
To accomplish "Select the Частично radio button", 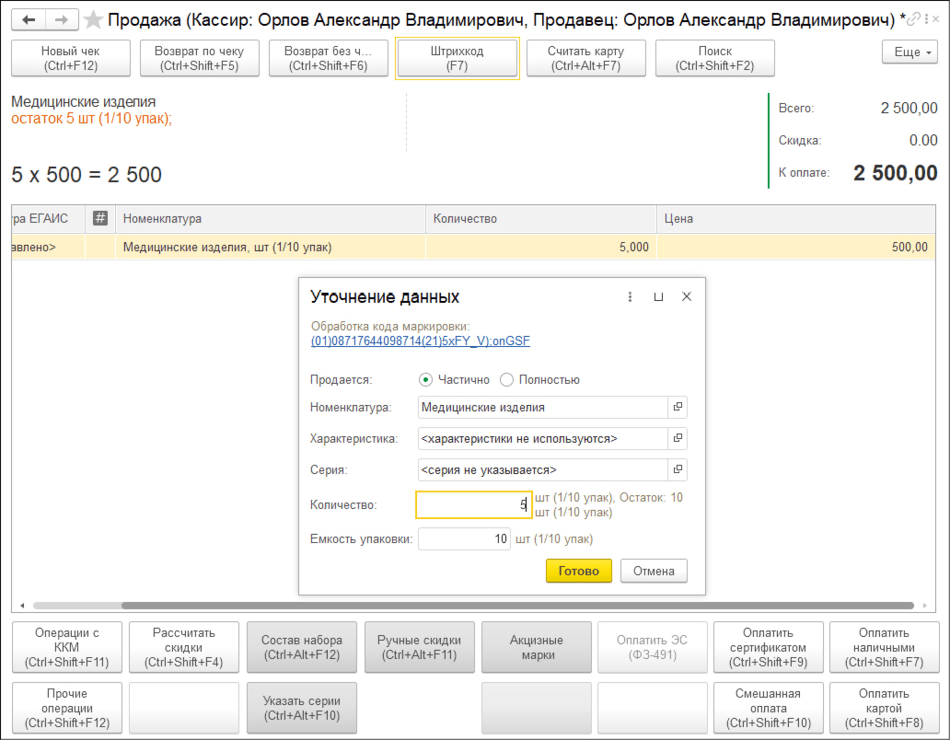I will pos(426,380).
